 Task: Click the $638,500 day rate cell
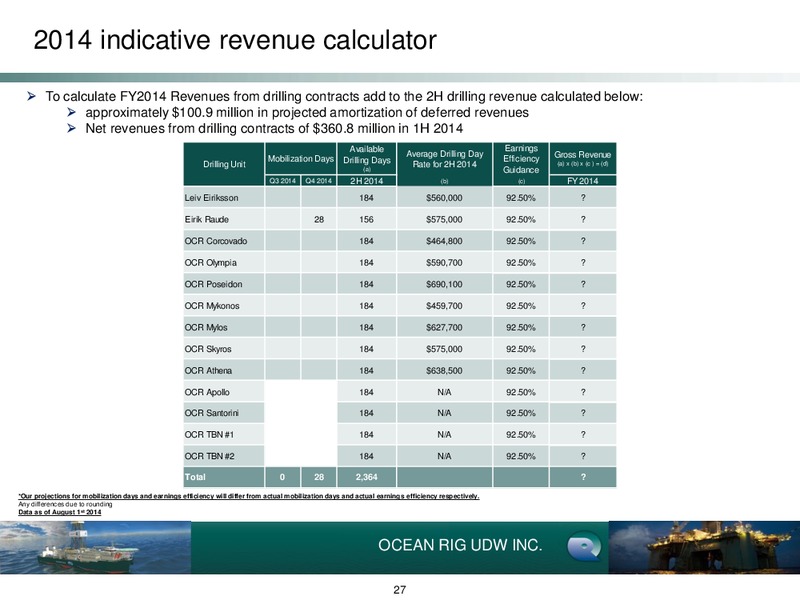[x=444, y=370]
